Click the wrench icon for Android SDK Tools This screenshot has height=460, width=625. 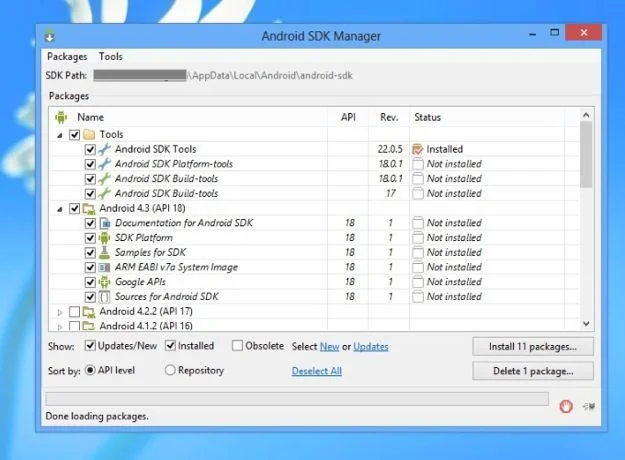tap(104, 149)
